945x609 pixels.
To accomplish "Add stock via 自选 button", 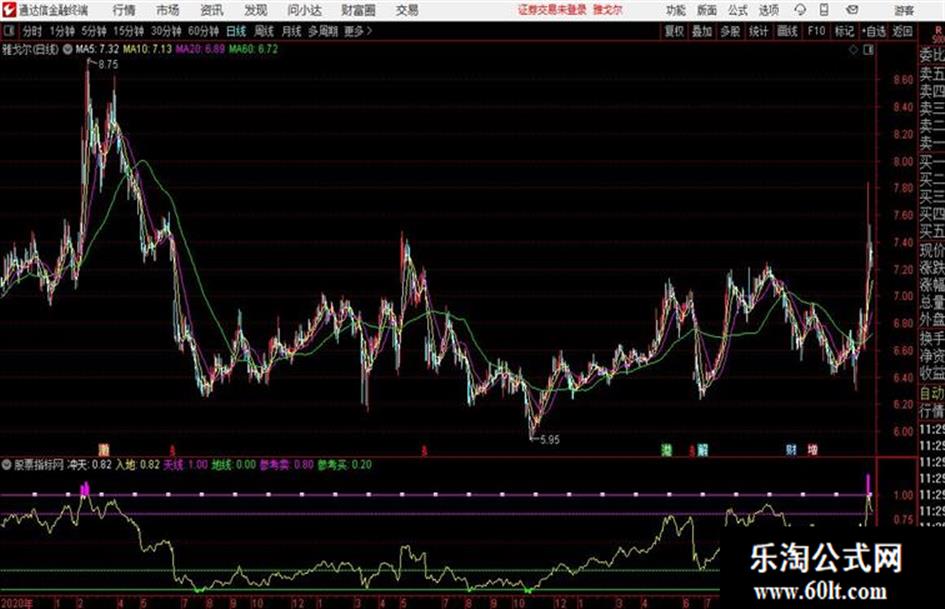I will tap(874, 31).
